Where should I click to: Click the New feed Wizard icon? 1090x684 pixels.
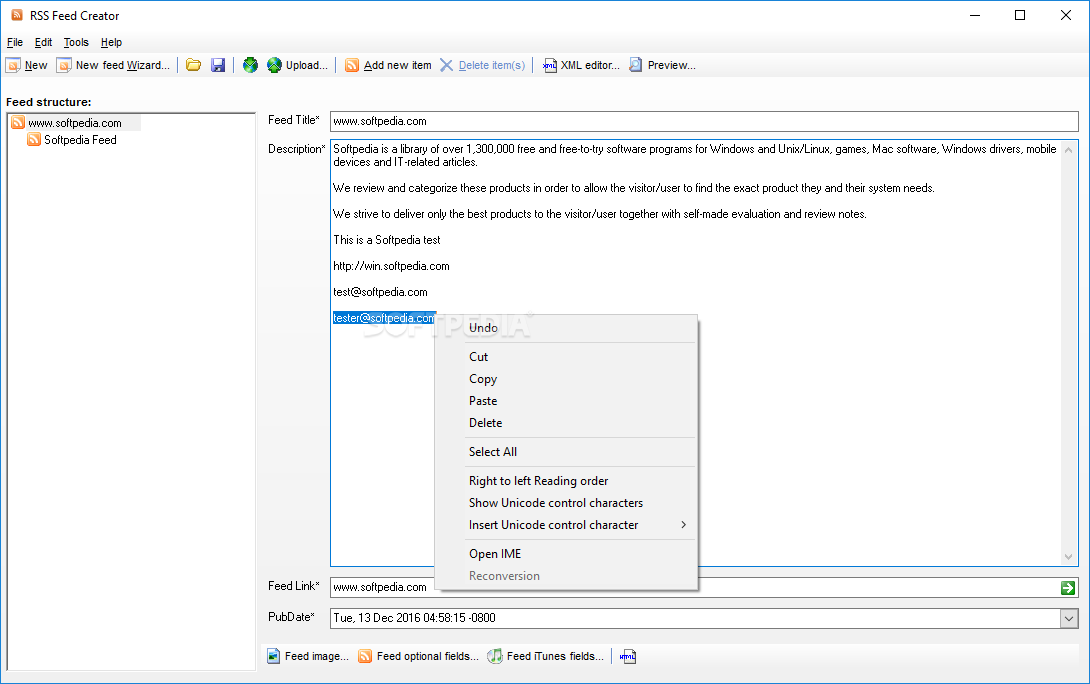click(64, 65)
